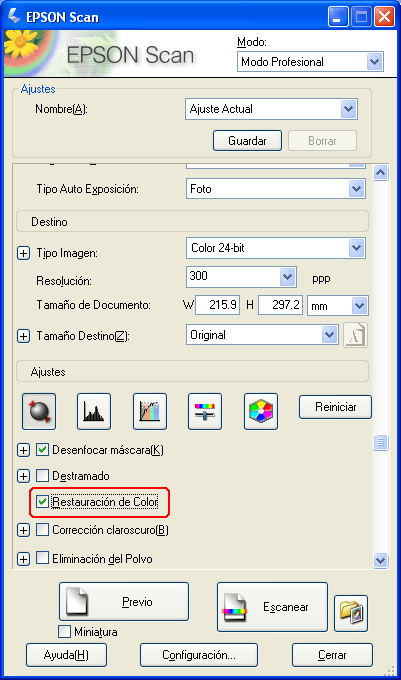This screenshot has width=401, height=680.
Task: Enable the Destramado checkbox
Action: click(x=42, y=476)
